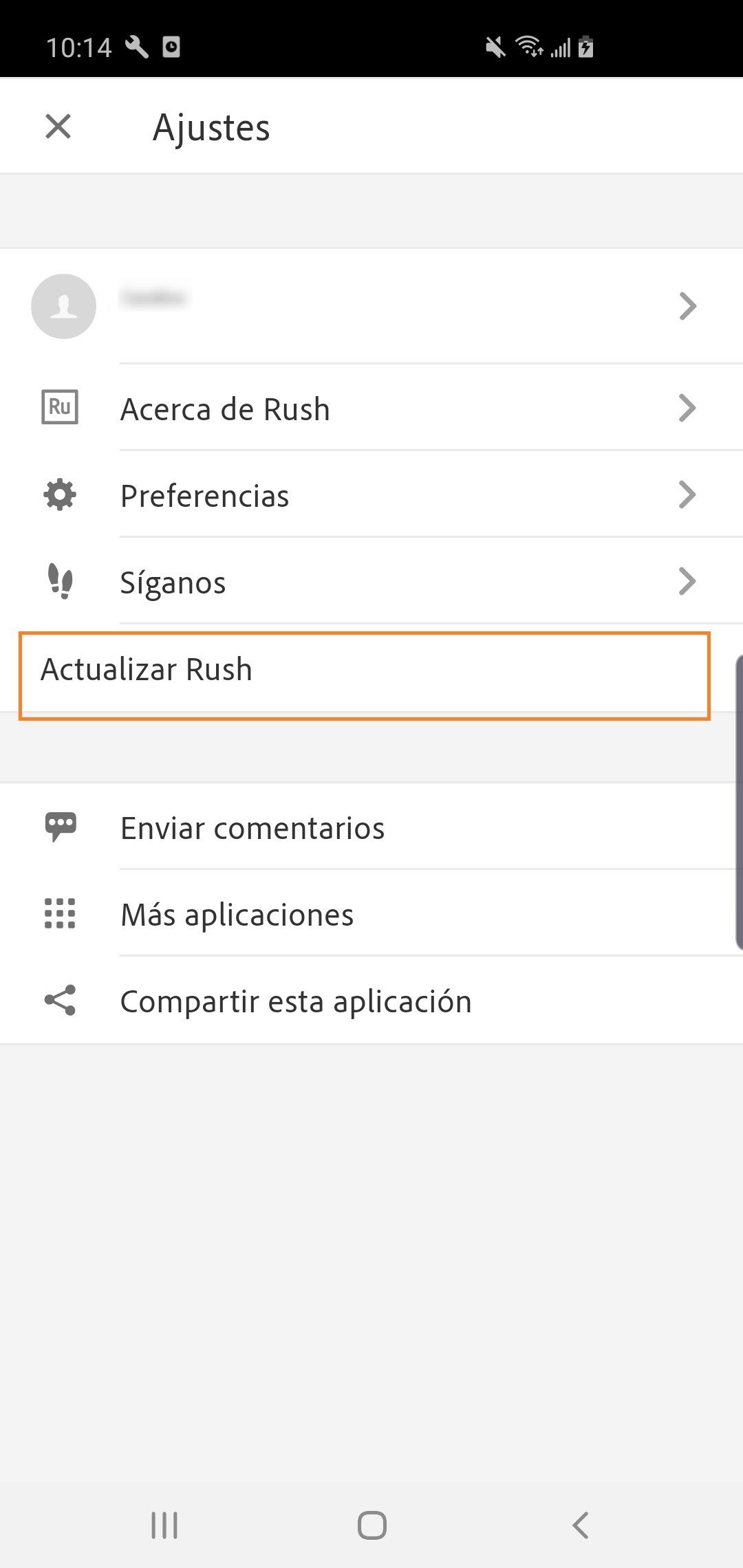Screen dimensions: 743x1568
Task: Click the Ru app logo icon
Action: pos(59,408)
